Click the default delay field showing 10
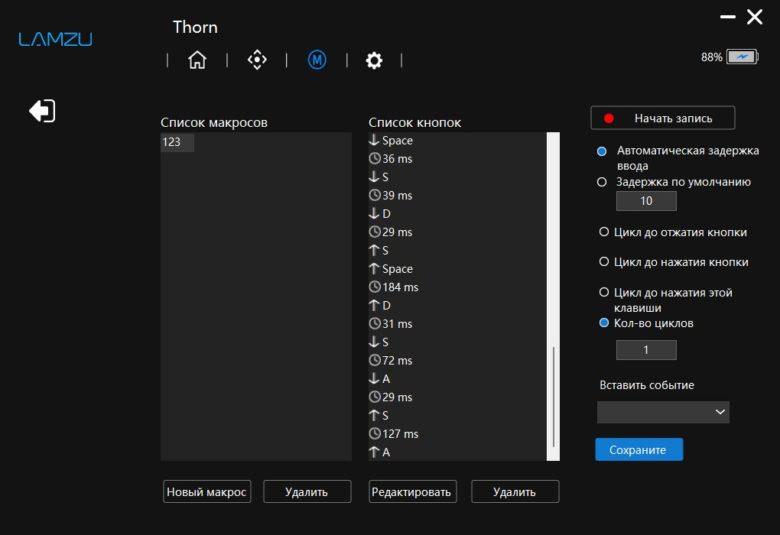Viewport: 780px width, 535px height. (x=646, y=201)
